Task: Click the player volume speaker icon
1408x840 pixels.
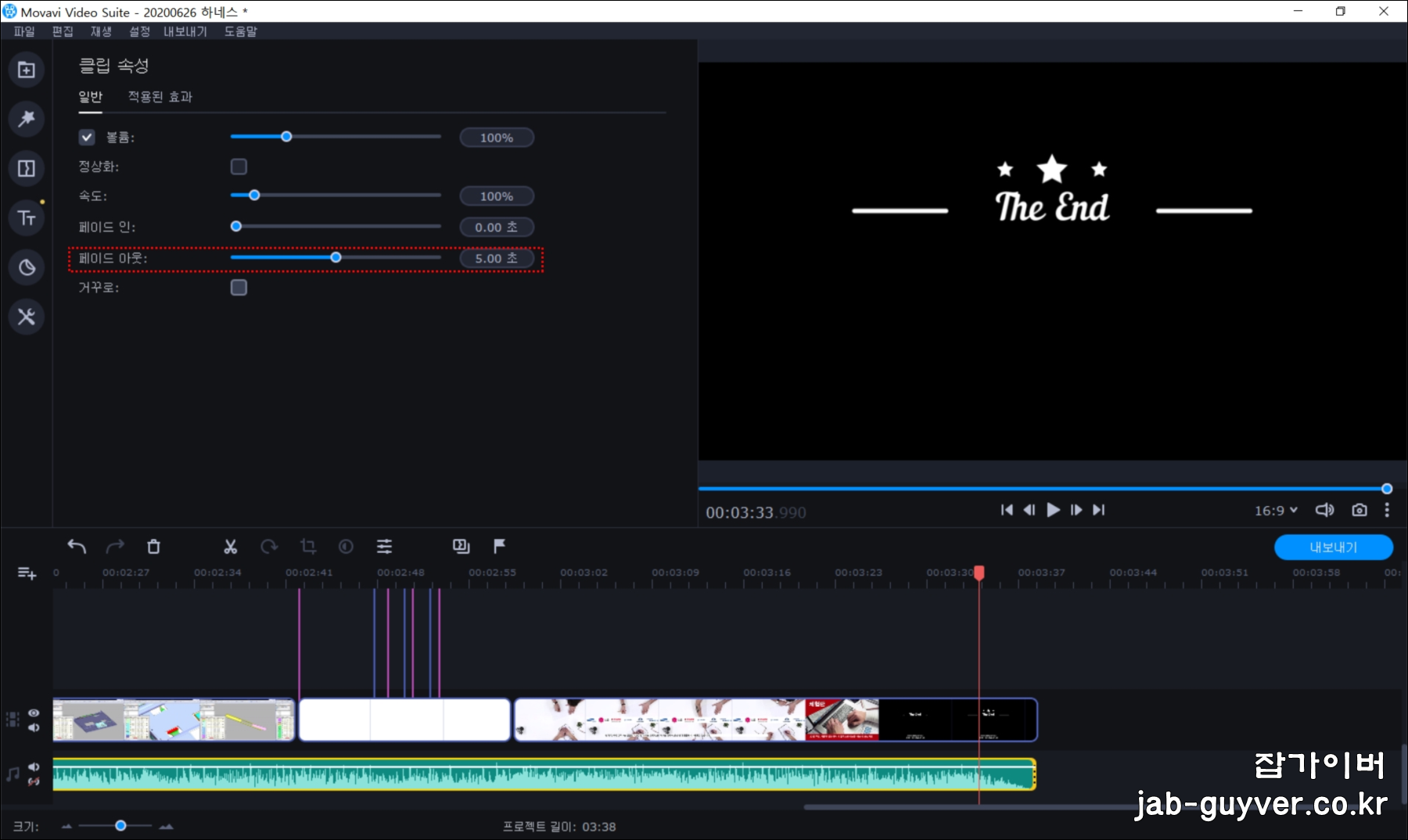Action: 1324,510
